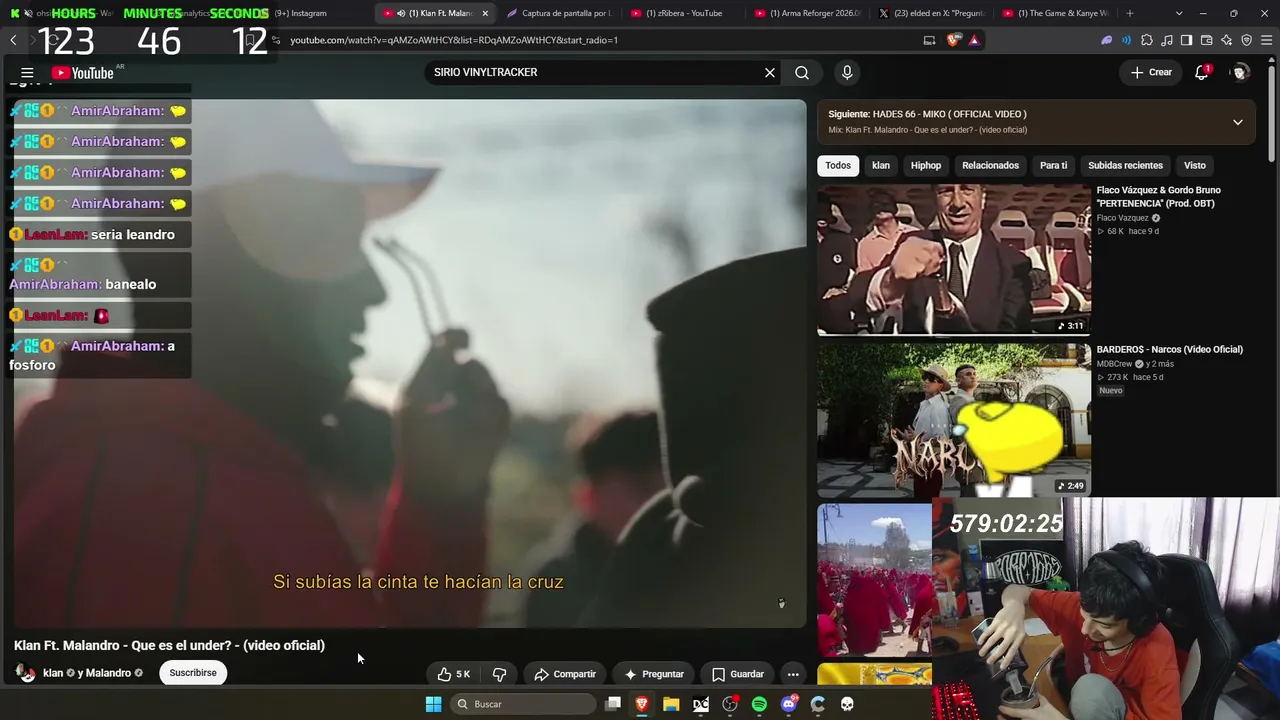The height and width of the screenshot is (720, 1280).
Task: Open the Windows Start menu
Action: (x=433, y=704)
